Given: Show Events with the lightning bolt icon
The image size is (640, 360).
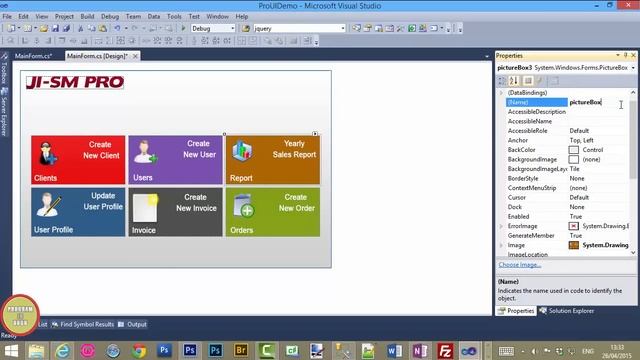Looking at the screenshot, I should (x=540, y=81).
